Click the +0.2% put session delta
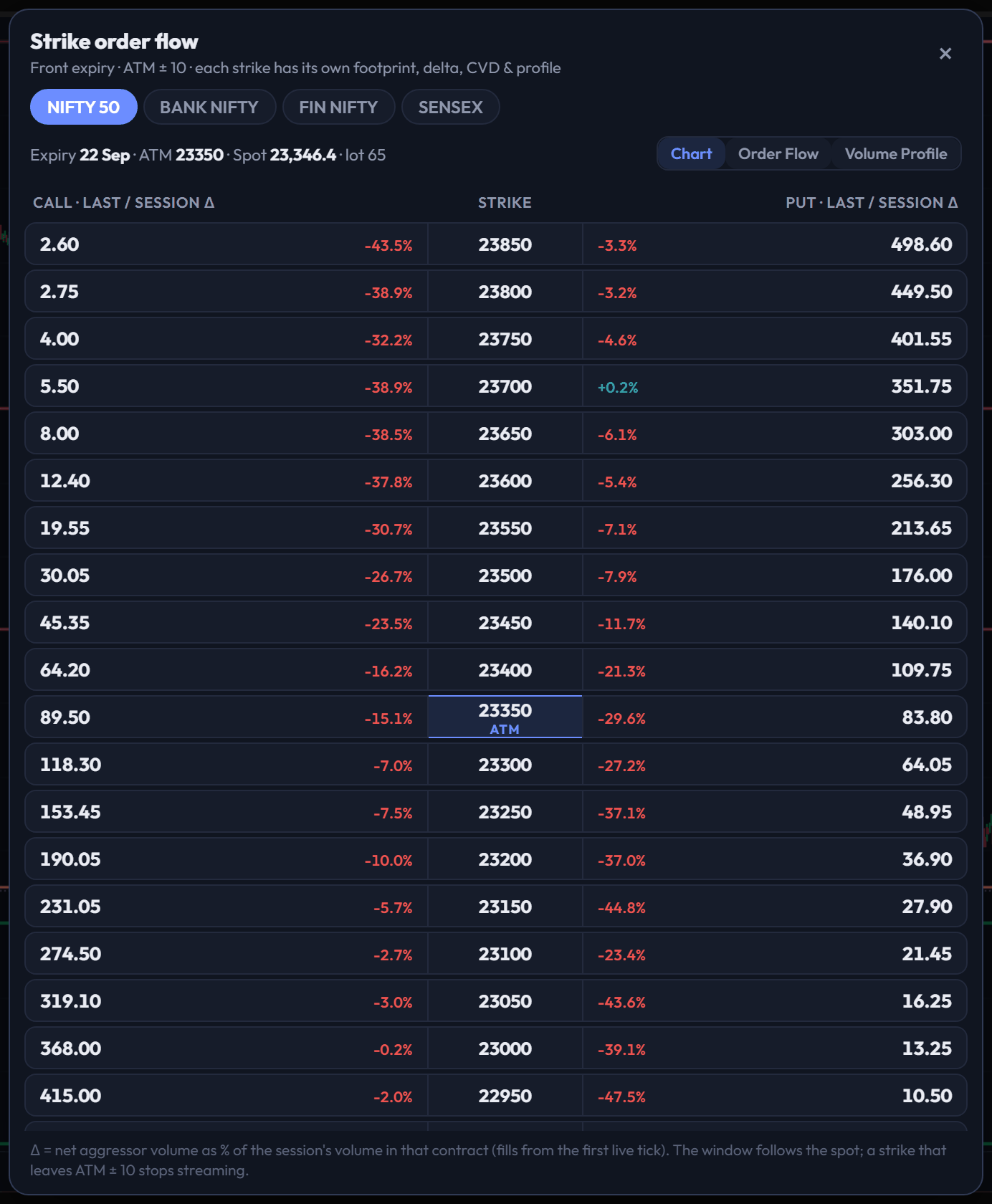Image resolution: width=992 pixels, height=1204 pixels. click(x=618, y=388)
